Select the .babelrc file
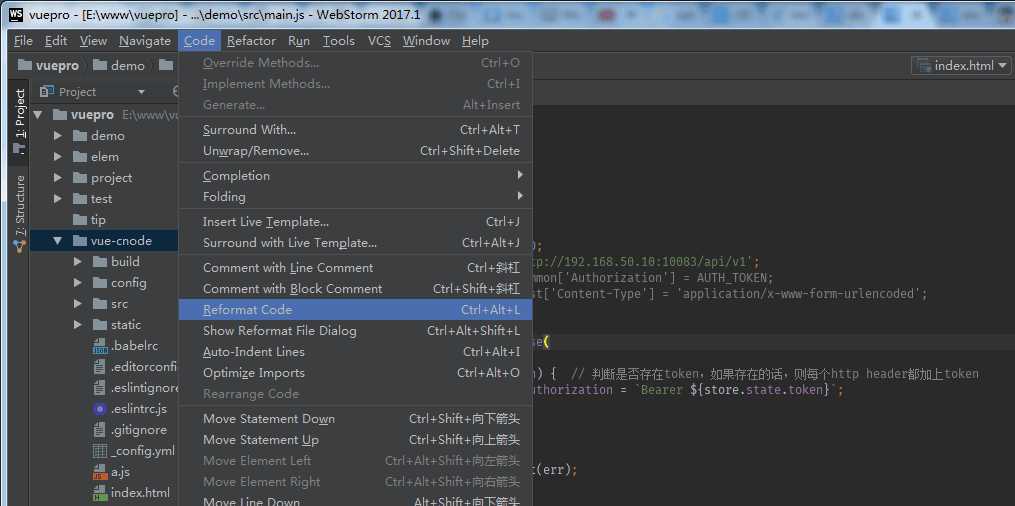The width and height of the screenshot is (1015, 506). click(x=126, y=346)
